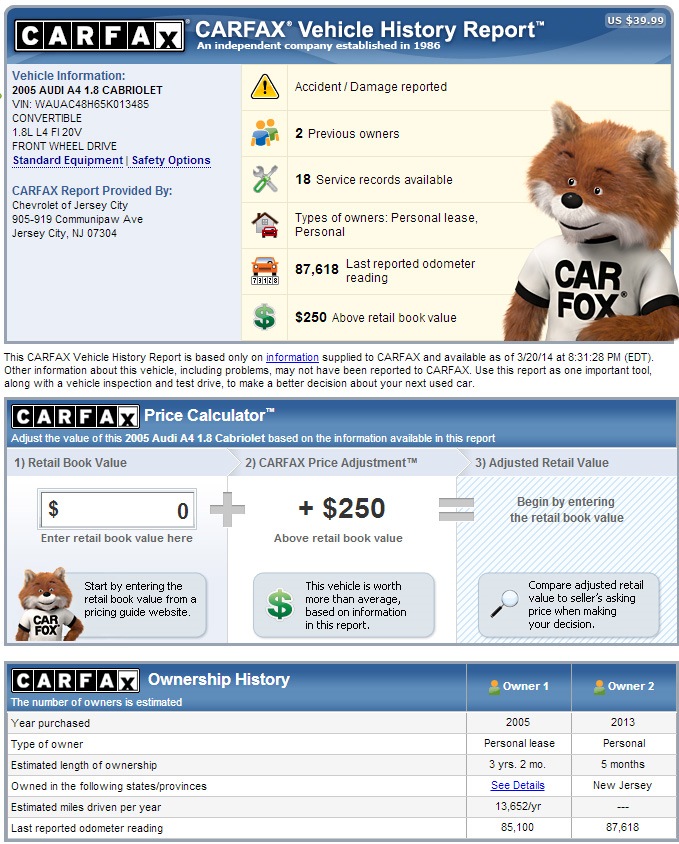Open the Safety Options link
The image size is (679, 844).
pos(171,160)
